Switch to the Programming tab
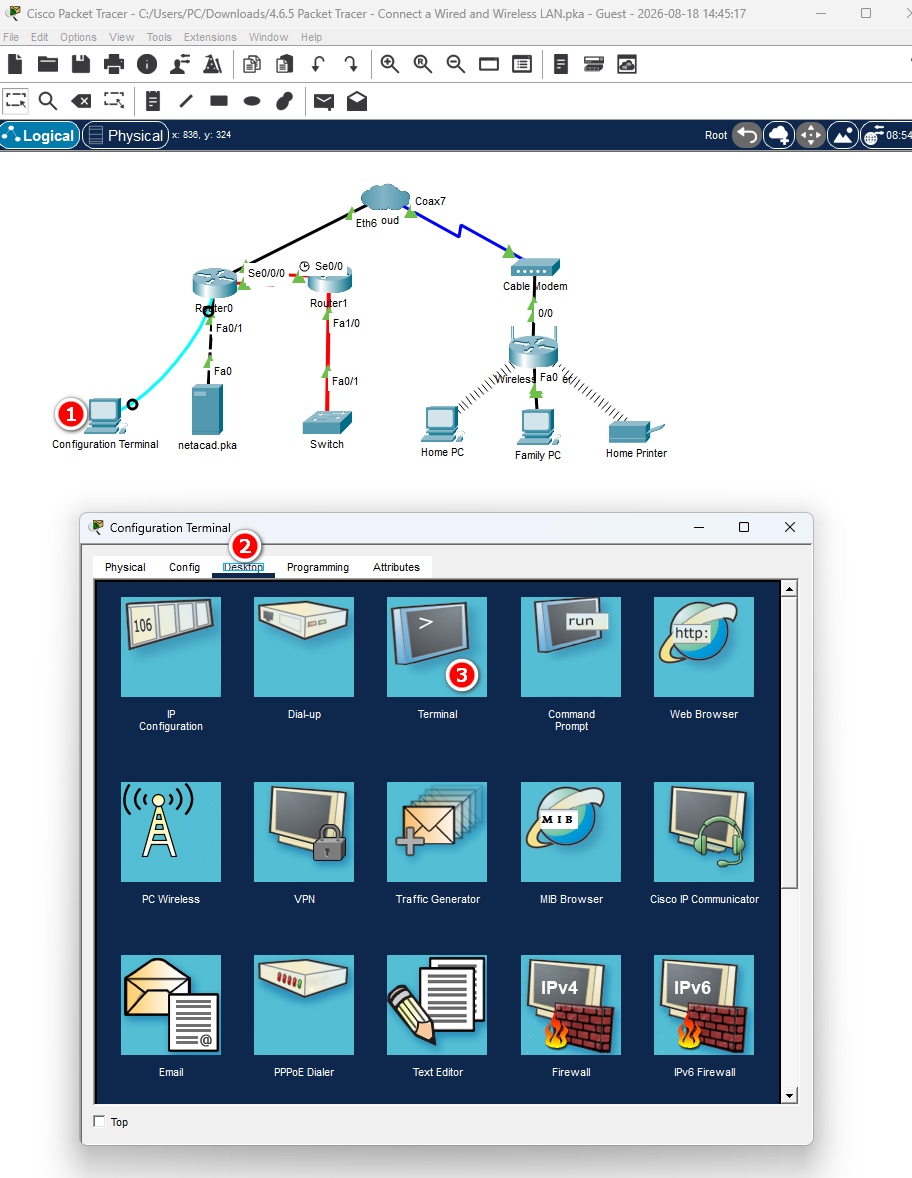This screenshot has width=912, height=1178. [x=318, y=567]
